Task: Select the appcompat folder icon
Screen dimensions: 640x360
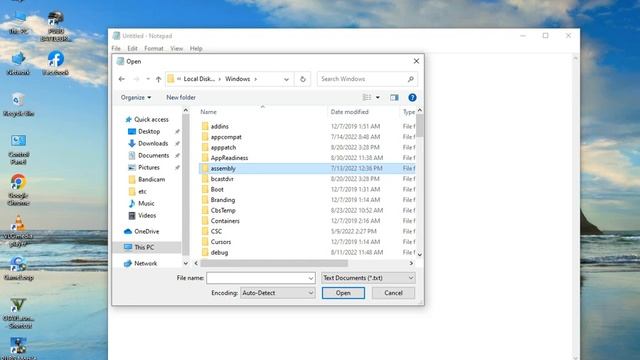Action: coord(205,137)
